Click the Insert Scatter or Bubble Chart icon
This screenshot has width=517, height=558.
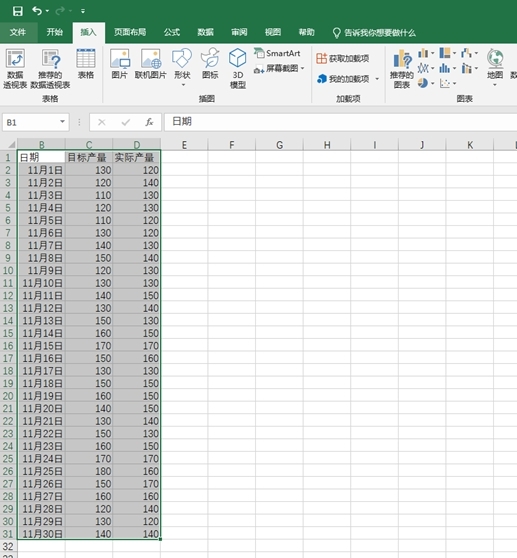[445, 83]
